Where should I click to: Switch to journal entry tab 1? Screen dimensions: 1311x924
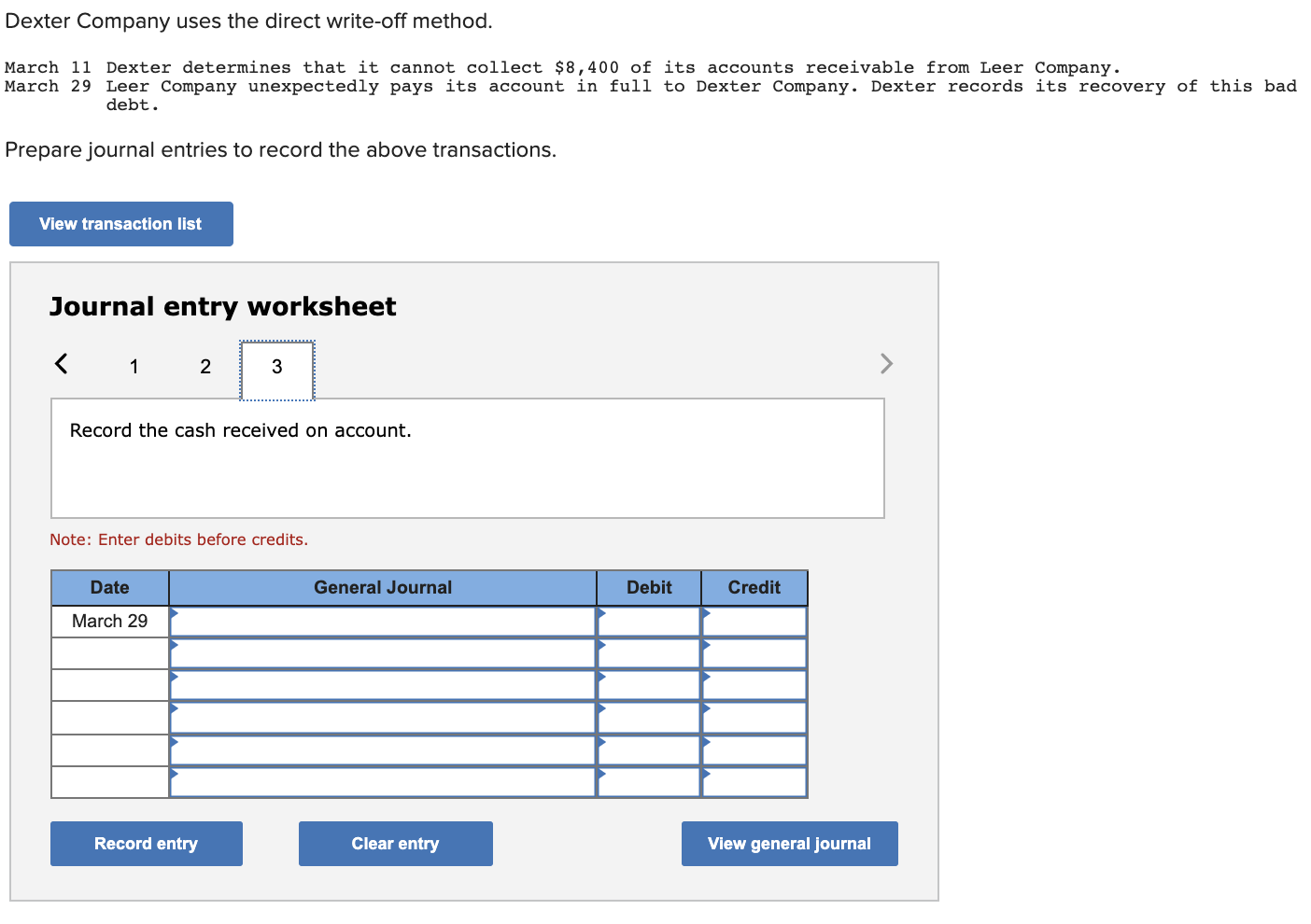[x=134, y=366]
